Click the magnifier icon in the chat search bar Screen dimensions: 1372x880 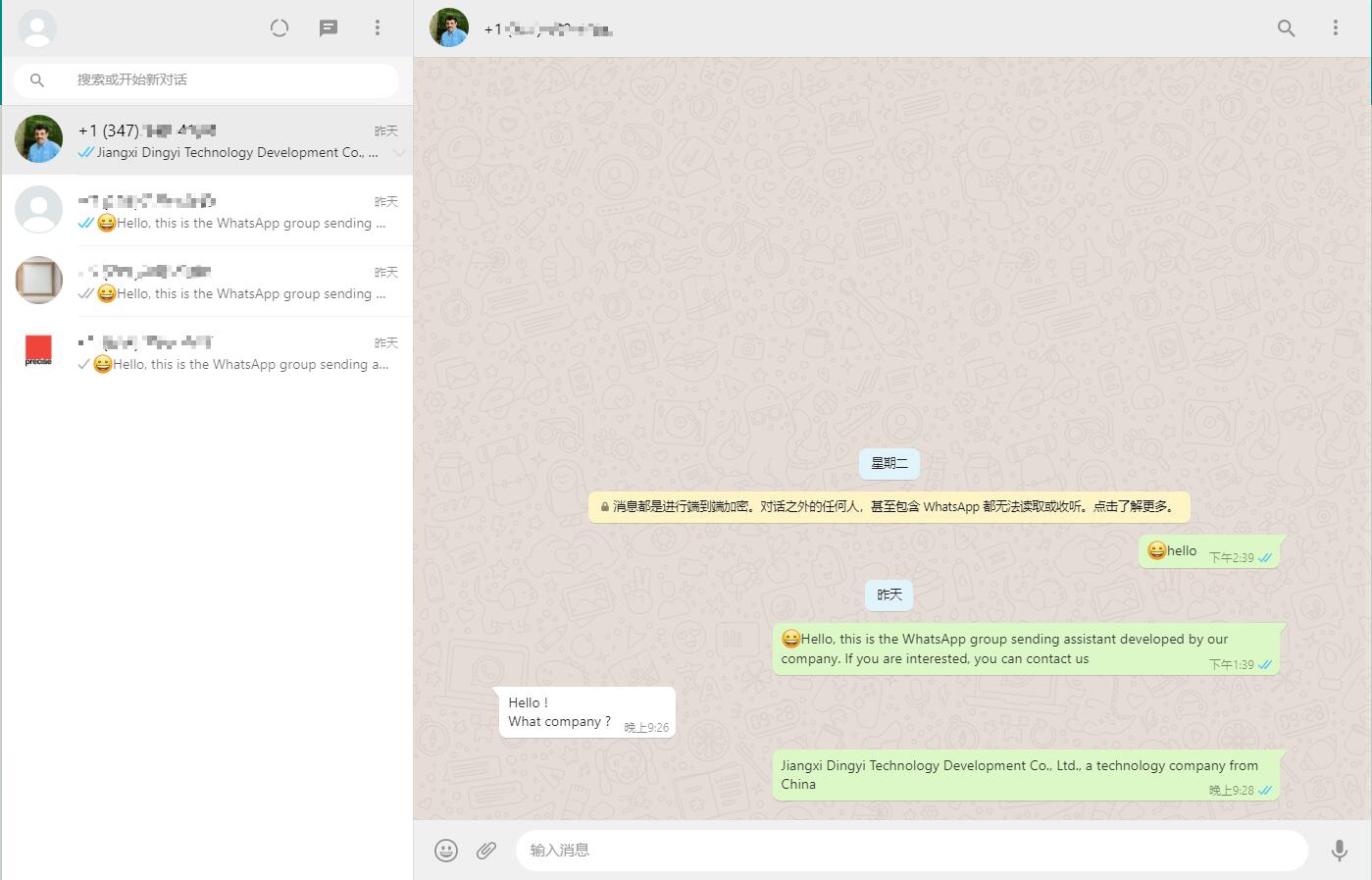coord(36,80)
